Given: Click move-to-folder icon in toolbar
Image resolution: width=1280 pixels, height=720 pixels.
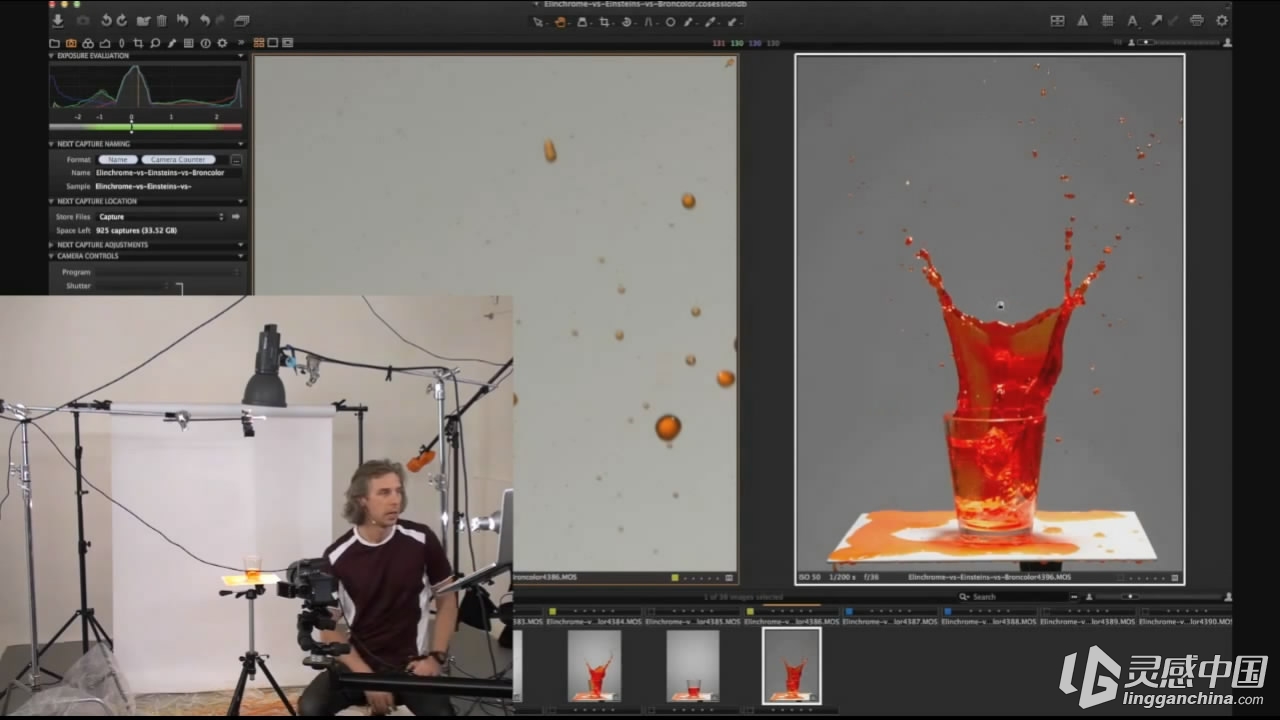Looking at the screenshot, I should click(143, 20).
